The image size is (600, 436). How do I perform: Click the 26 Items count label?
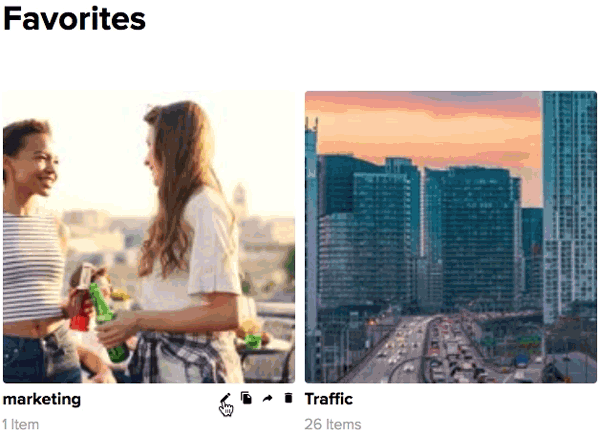click(x=333, y=425)
